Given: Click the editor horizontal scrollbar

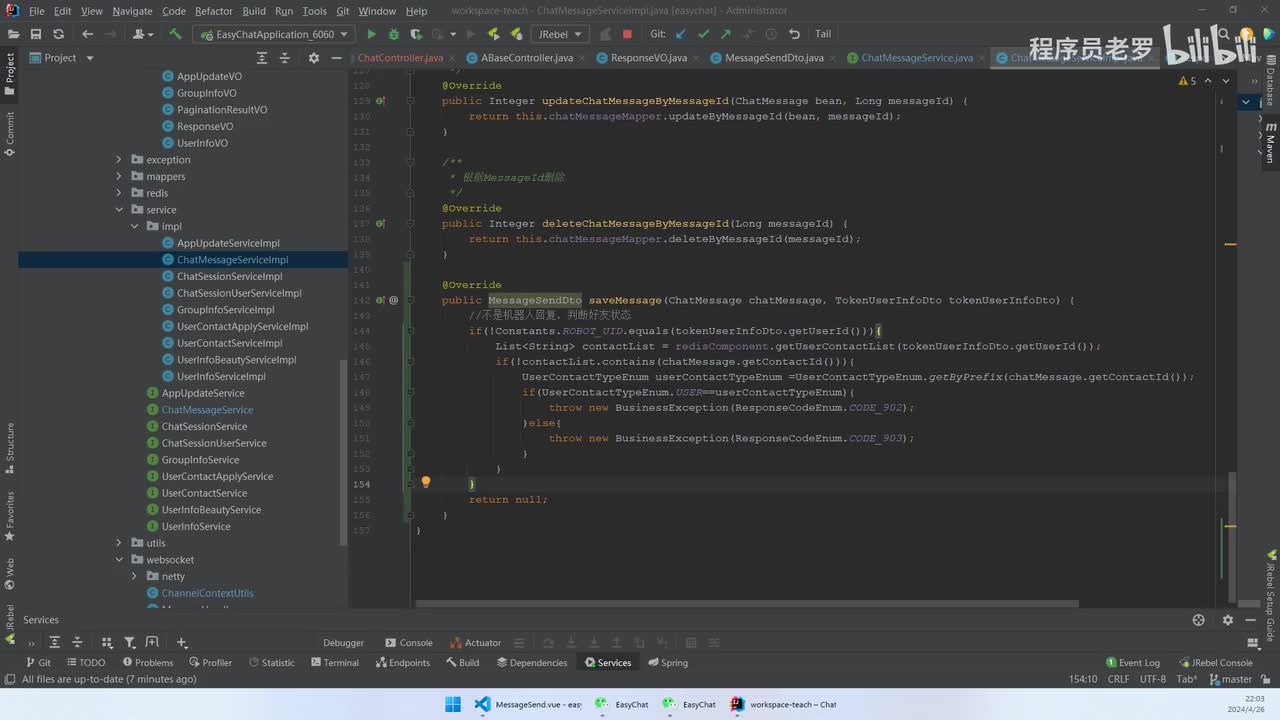Looking at the screenshot, I should pyautogui.click(x=745, y=604).
